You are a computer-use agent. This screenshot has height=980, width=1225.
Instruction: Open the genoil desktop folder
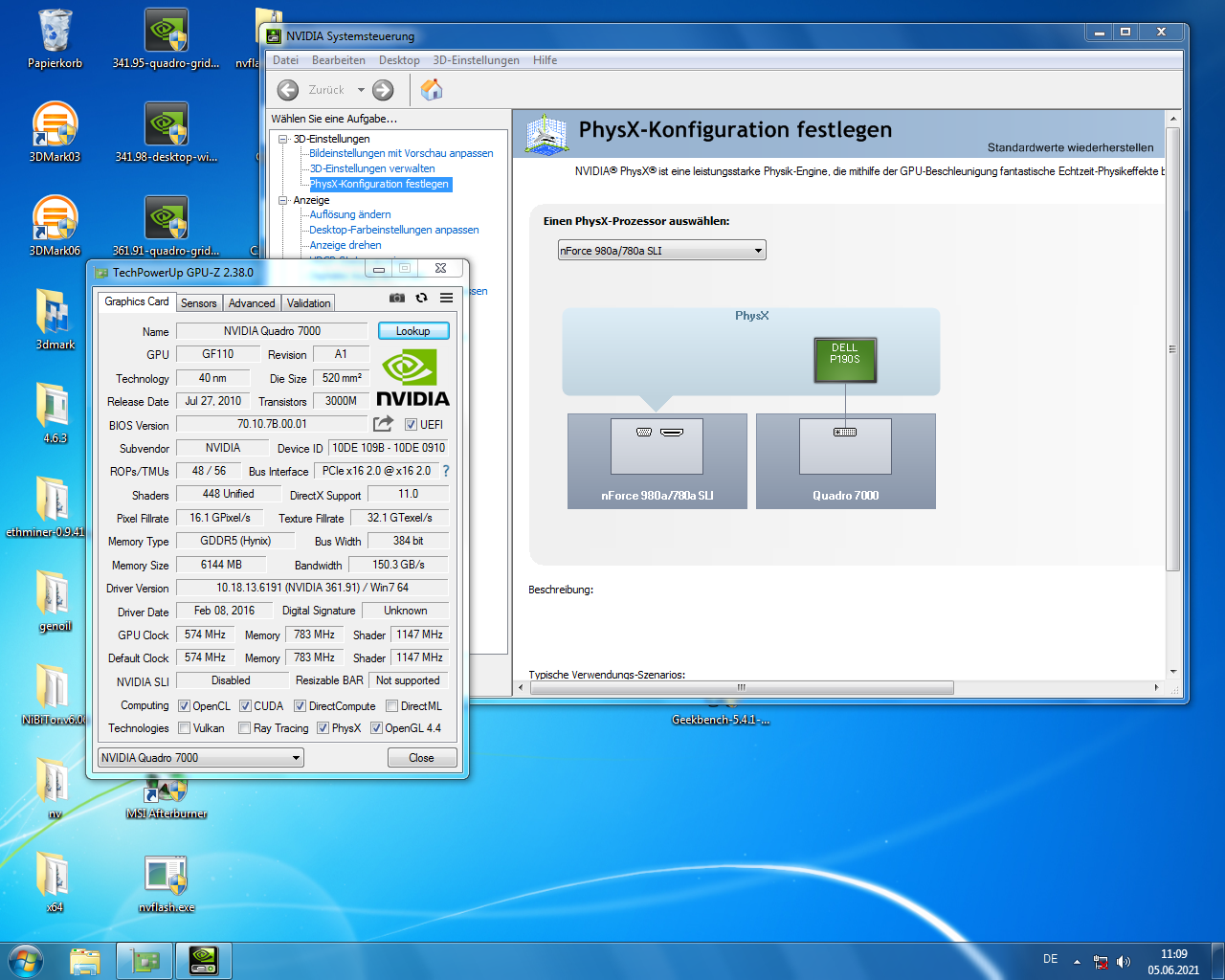coord(55,602)
